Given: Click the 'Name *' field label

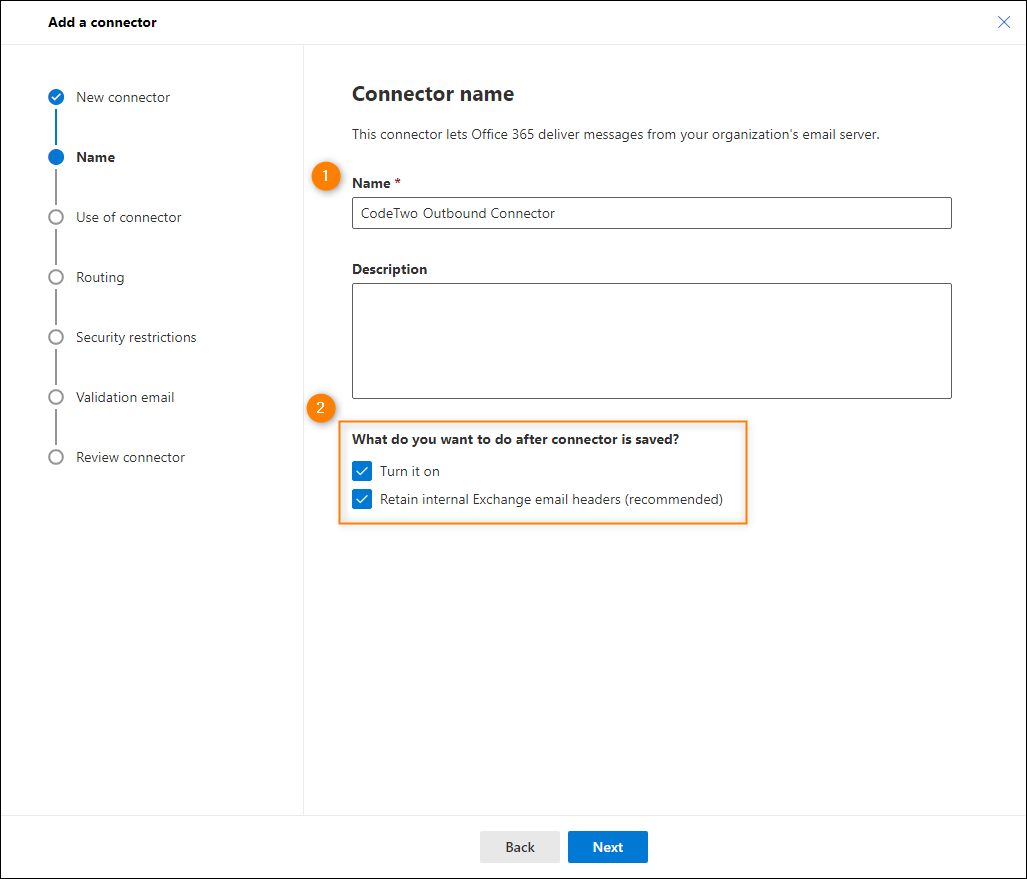Looking at the screenshot, I should pyautogui.click(x=376, y=183).
